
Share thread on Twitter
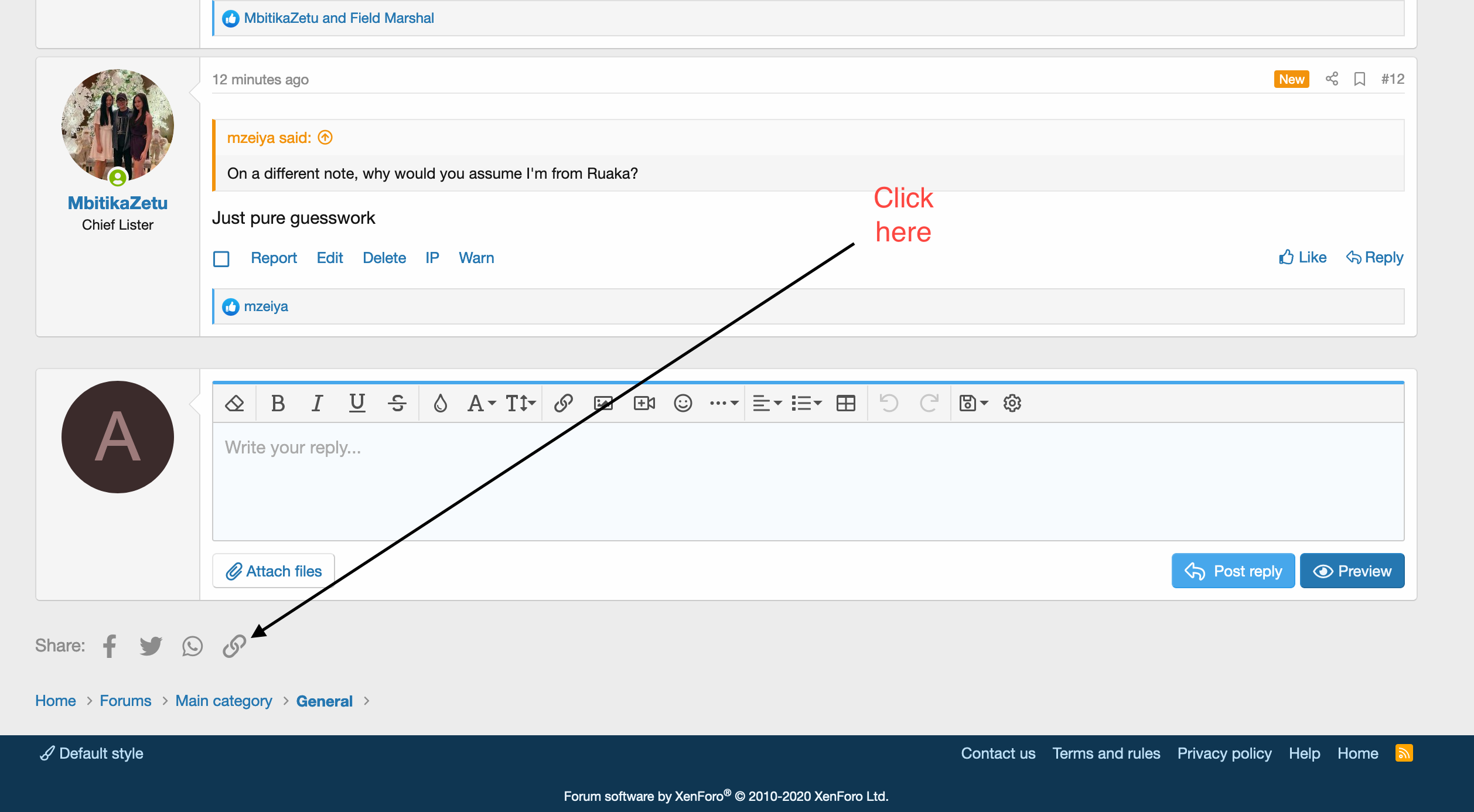tap(151, 646)
